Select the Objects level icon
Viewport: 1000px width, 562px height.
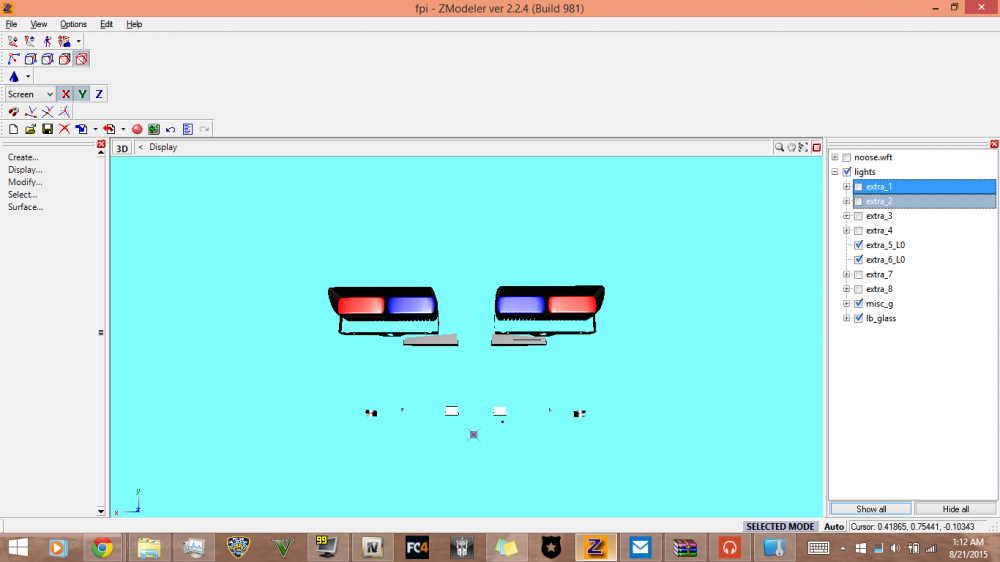click(x=64, y=59)
